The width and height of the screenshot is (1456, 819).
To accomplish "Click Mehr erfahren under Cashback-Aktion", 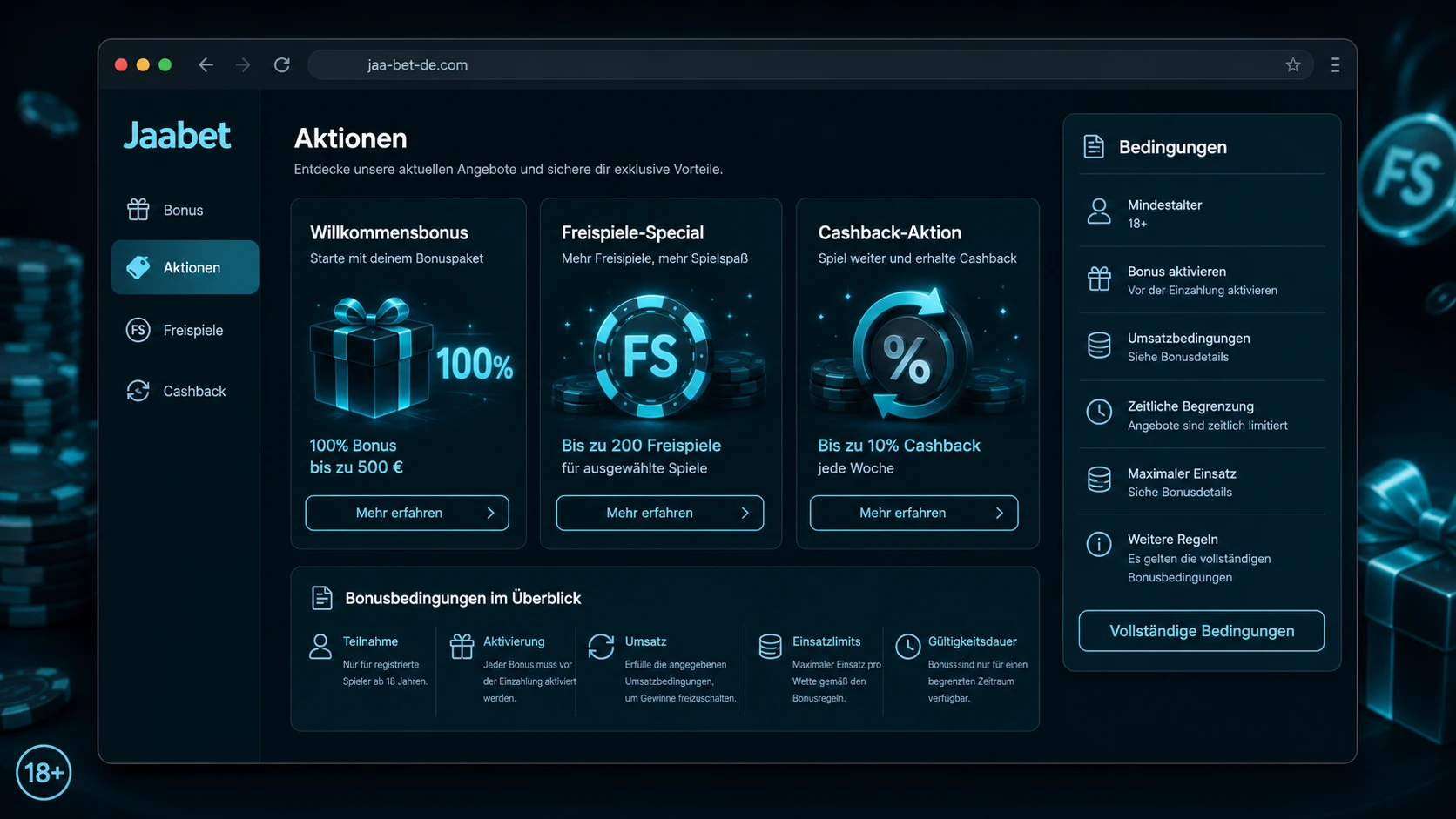I will tap(913, 513).
